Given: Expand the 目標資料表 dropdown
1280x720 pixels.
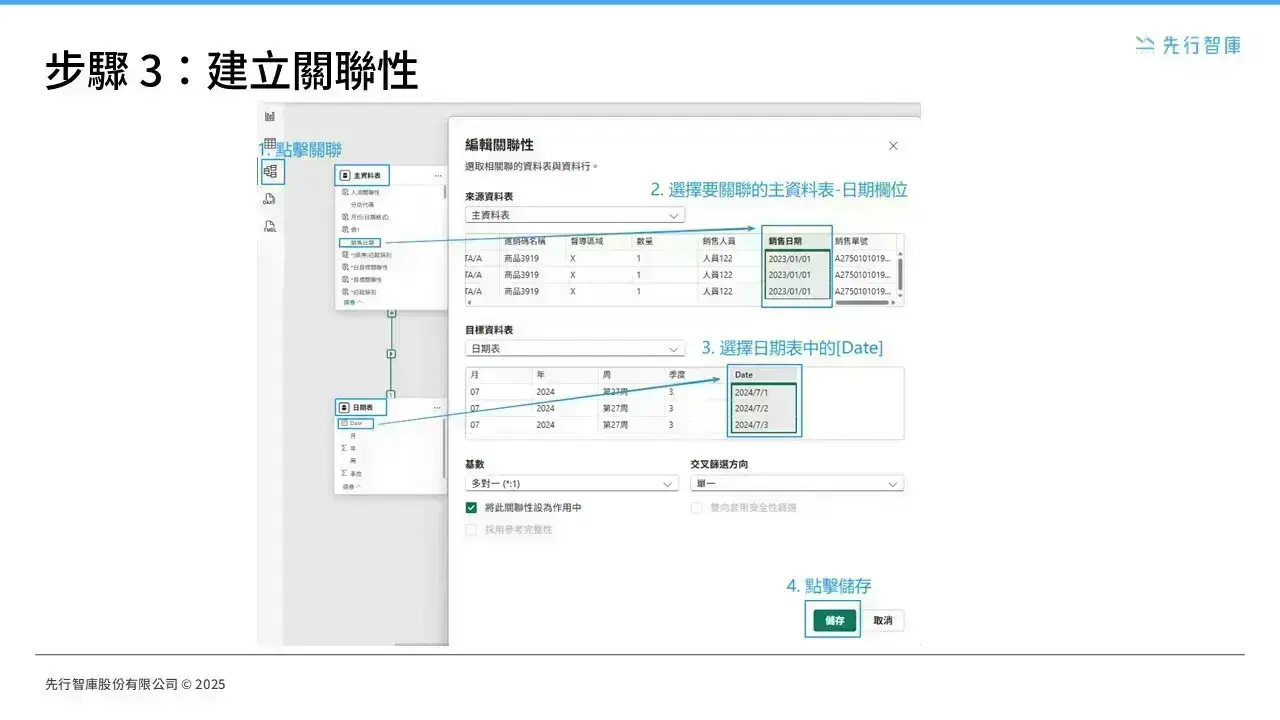Looking at the screenshot, I should click(x=575, y=349).
